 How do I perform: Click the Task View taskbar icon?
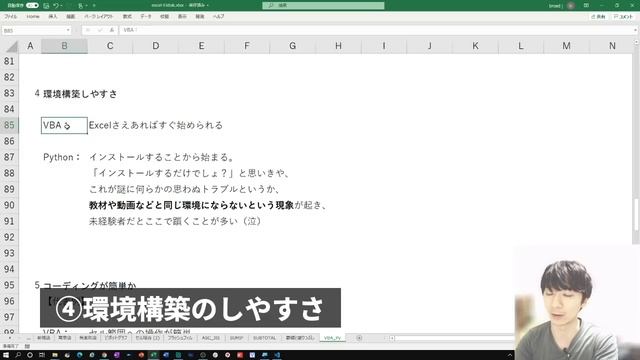click(42, 355)
